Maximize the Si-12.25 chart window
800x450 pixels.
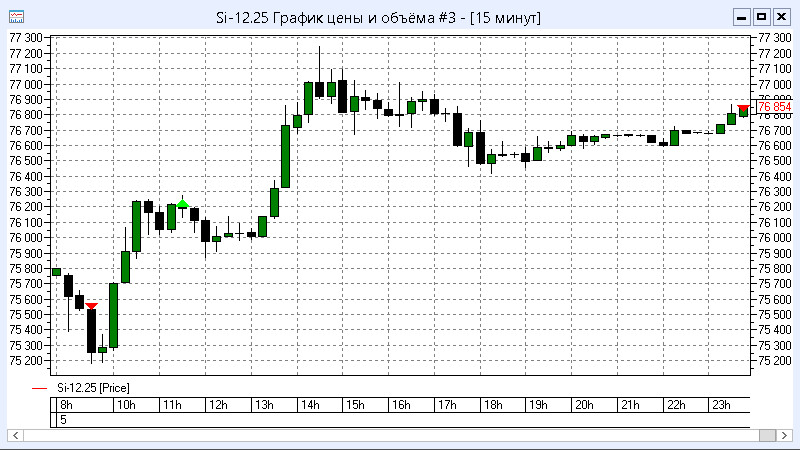click(x=760, y=17)
